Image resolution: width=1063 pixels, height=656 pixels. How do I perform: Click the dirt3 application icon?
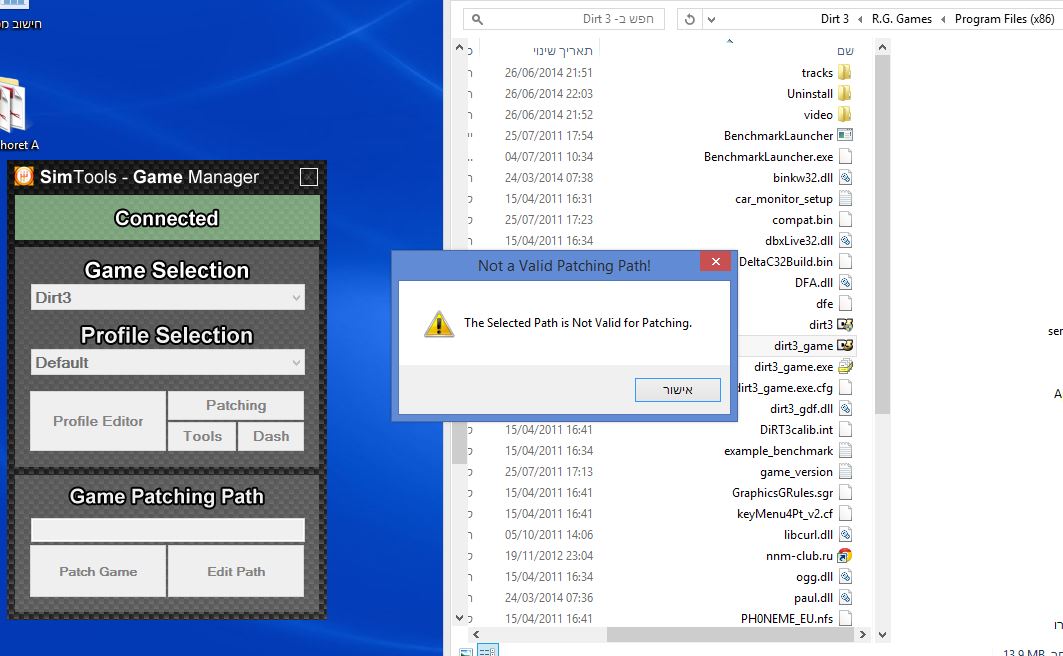coord(845,324)
